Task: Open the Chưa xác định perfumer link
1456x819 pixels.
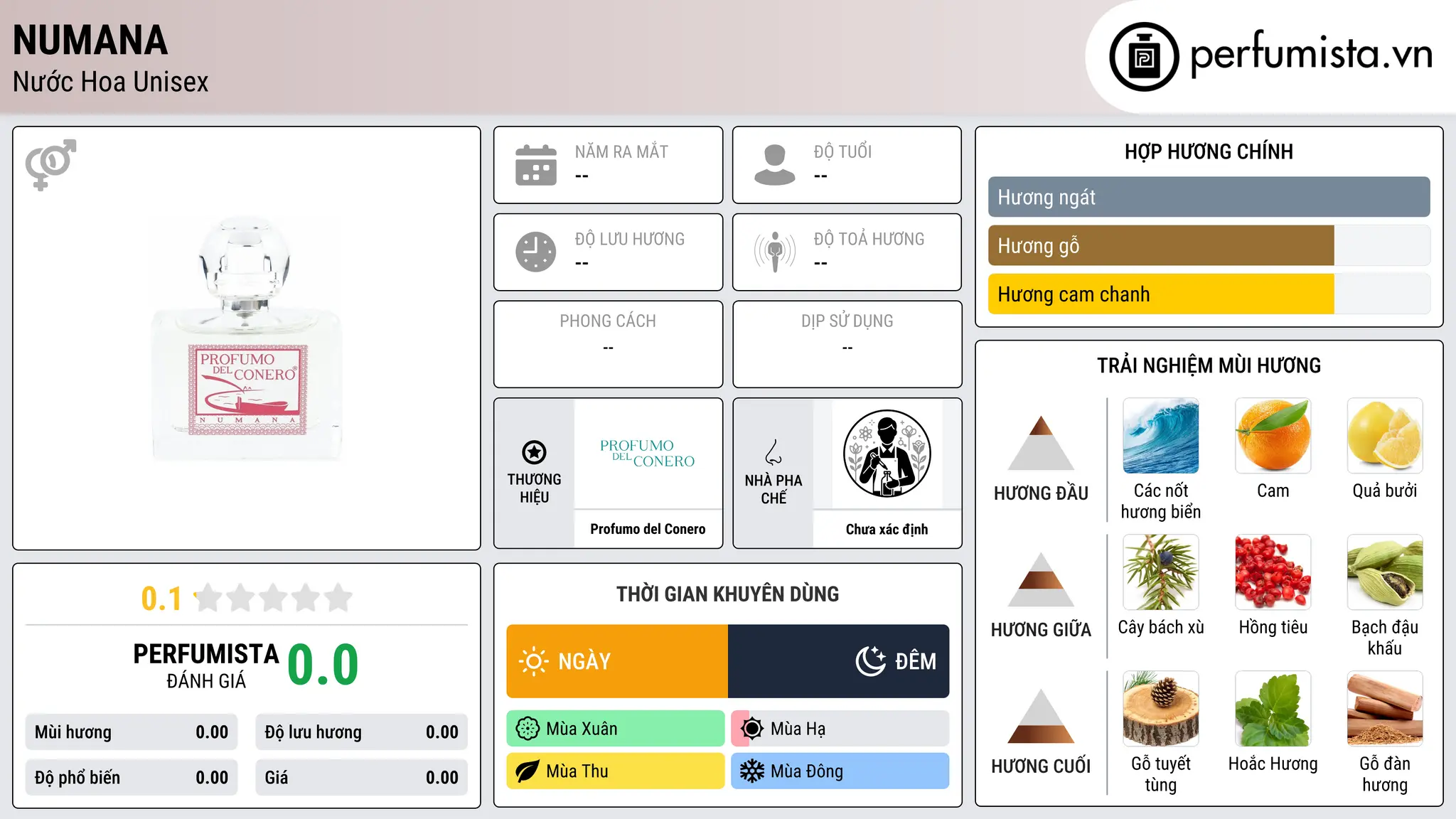Action: 887,529
